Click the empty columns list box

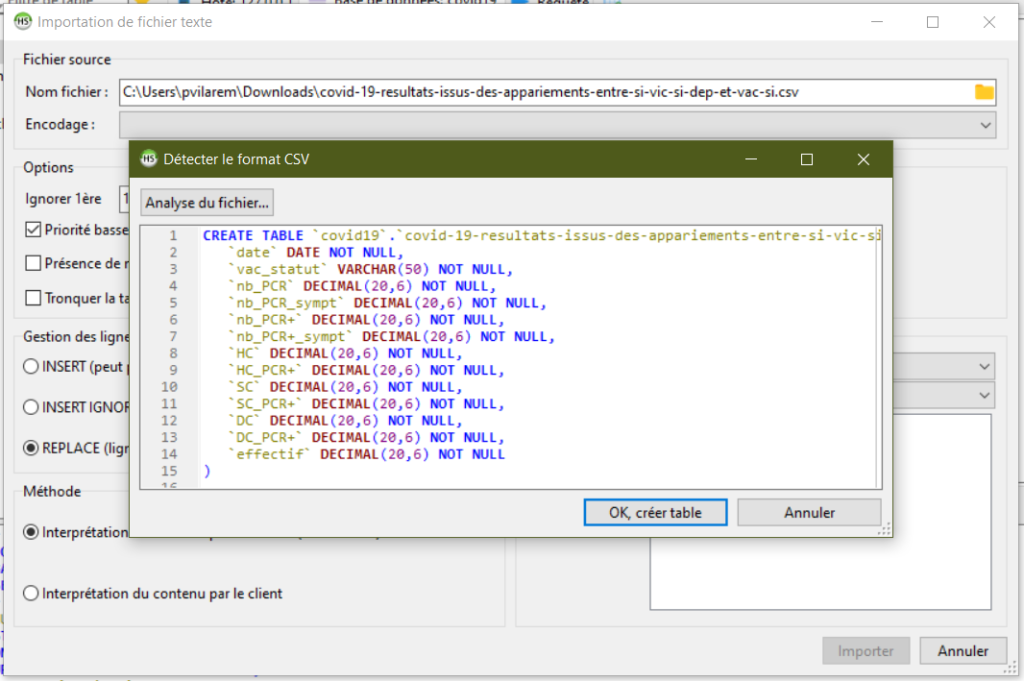pyautogui.click(x=820, y=573)
